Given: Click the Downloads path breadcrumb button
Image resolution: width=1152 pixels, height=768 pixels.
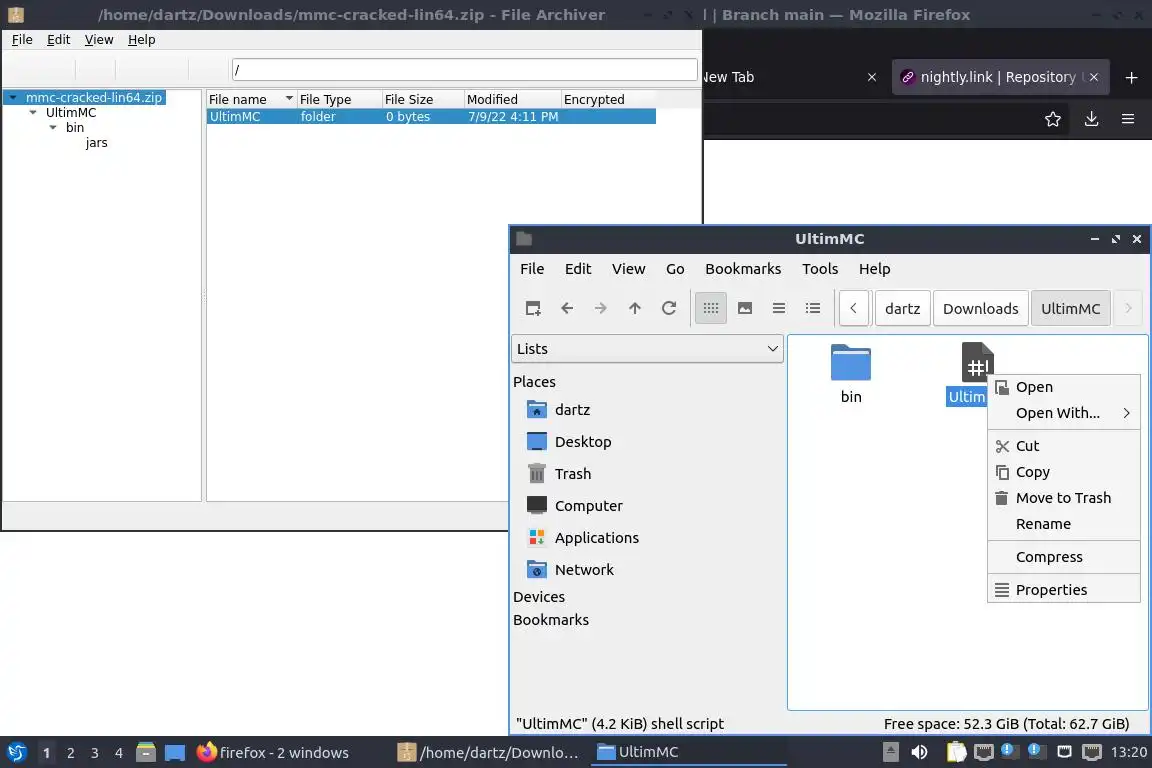Looking at the screenshot, I should point(980,309).
